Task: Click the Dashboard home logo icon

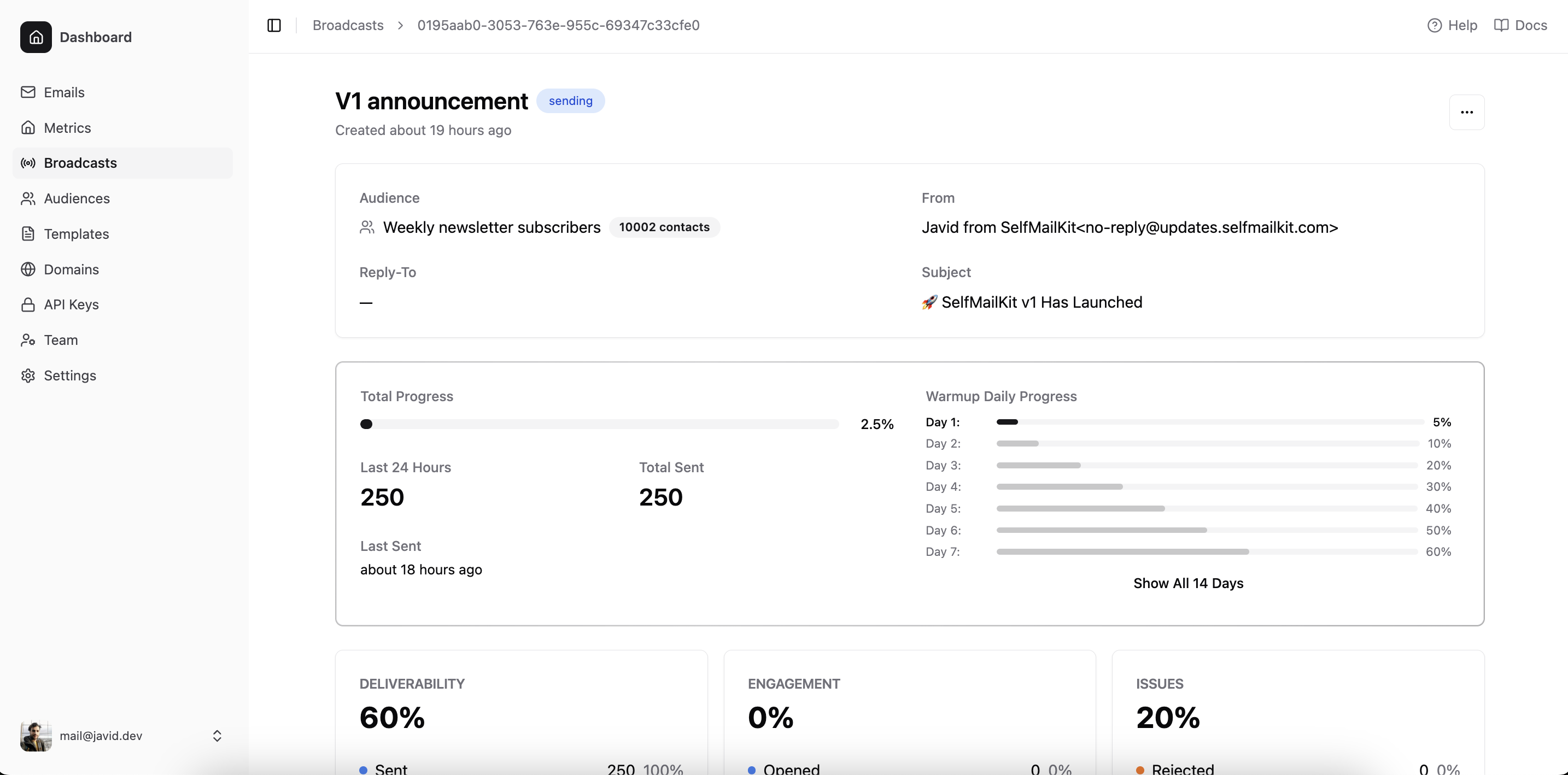Action: tap(36, 37)
